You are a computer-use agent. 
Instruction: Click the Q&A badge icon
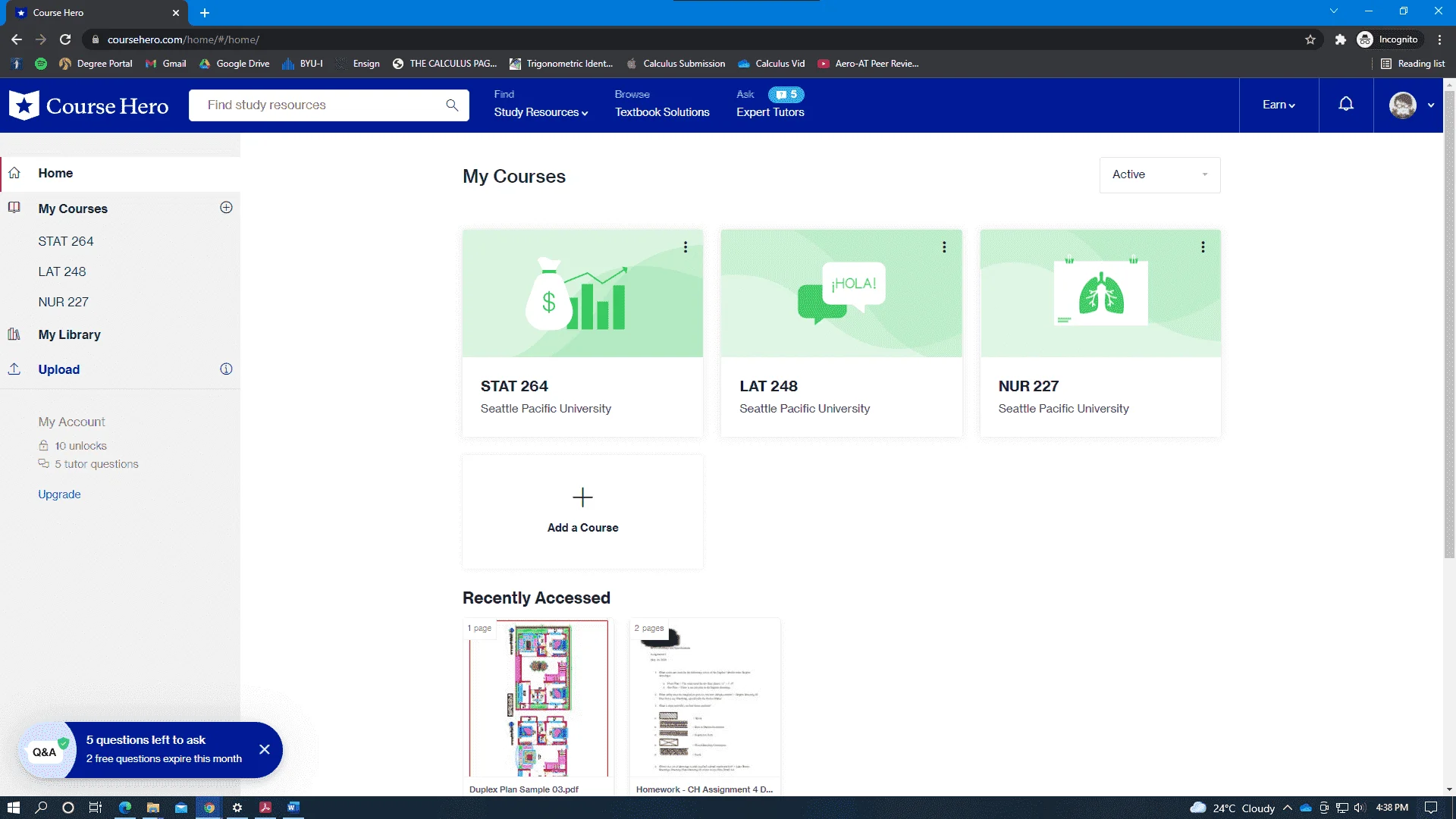point(47,751)
